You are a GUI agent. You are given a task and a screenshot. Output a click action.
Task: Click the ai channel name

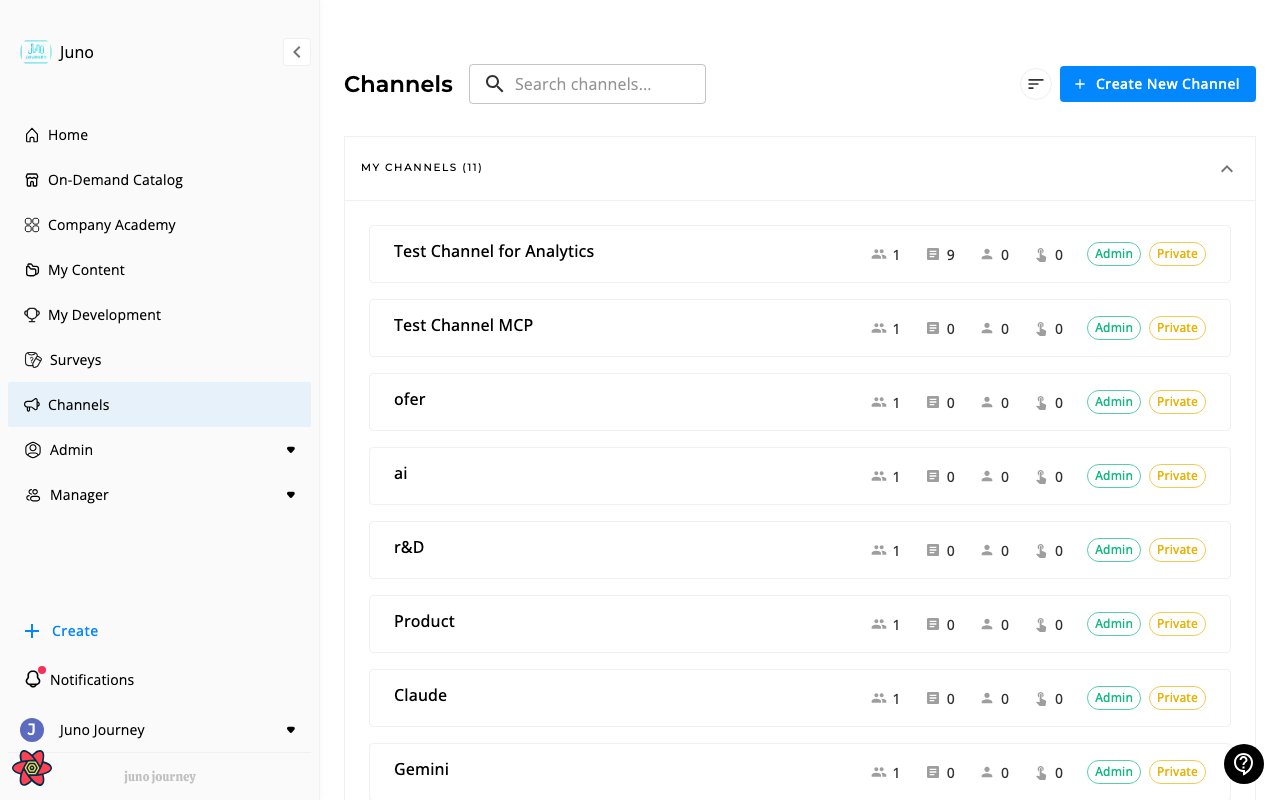pyautogui.click(x=400, y=474)
